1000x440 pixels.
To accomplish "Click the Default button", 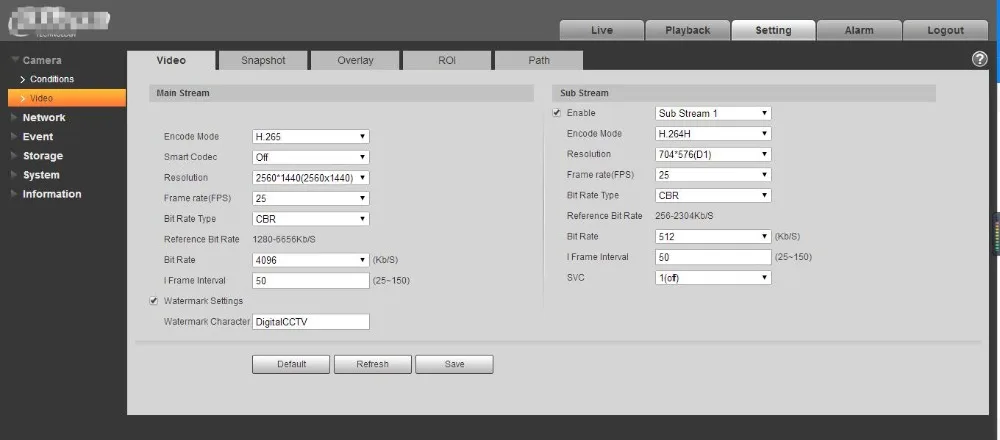I will tap(291, 364).
